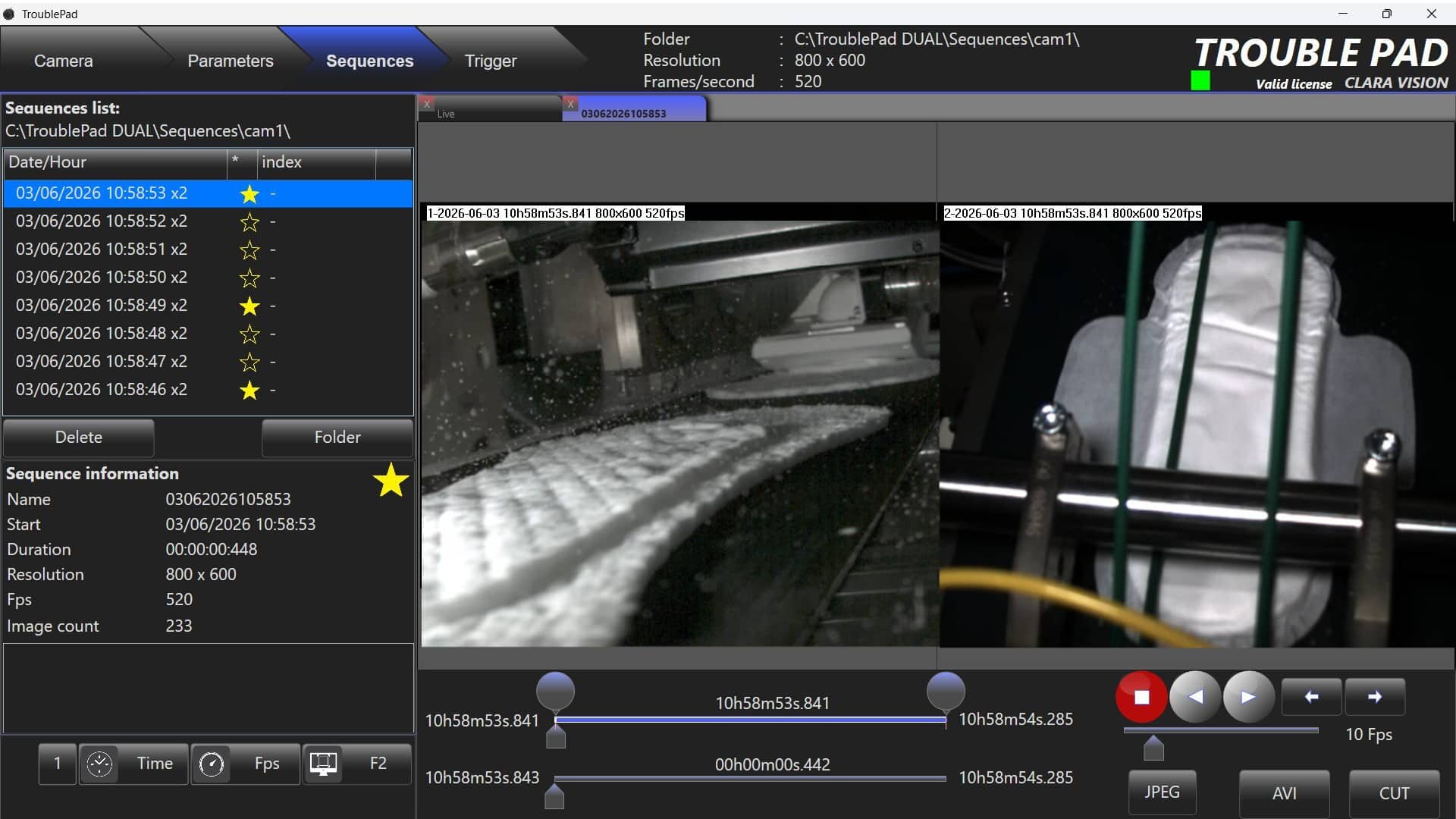Play the sequence in reverse

pos(1195,696)
